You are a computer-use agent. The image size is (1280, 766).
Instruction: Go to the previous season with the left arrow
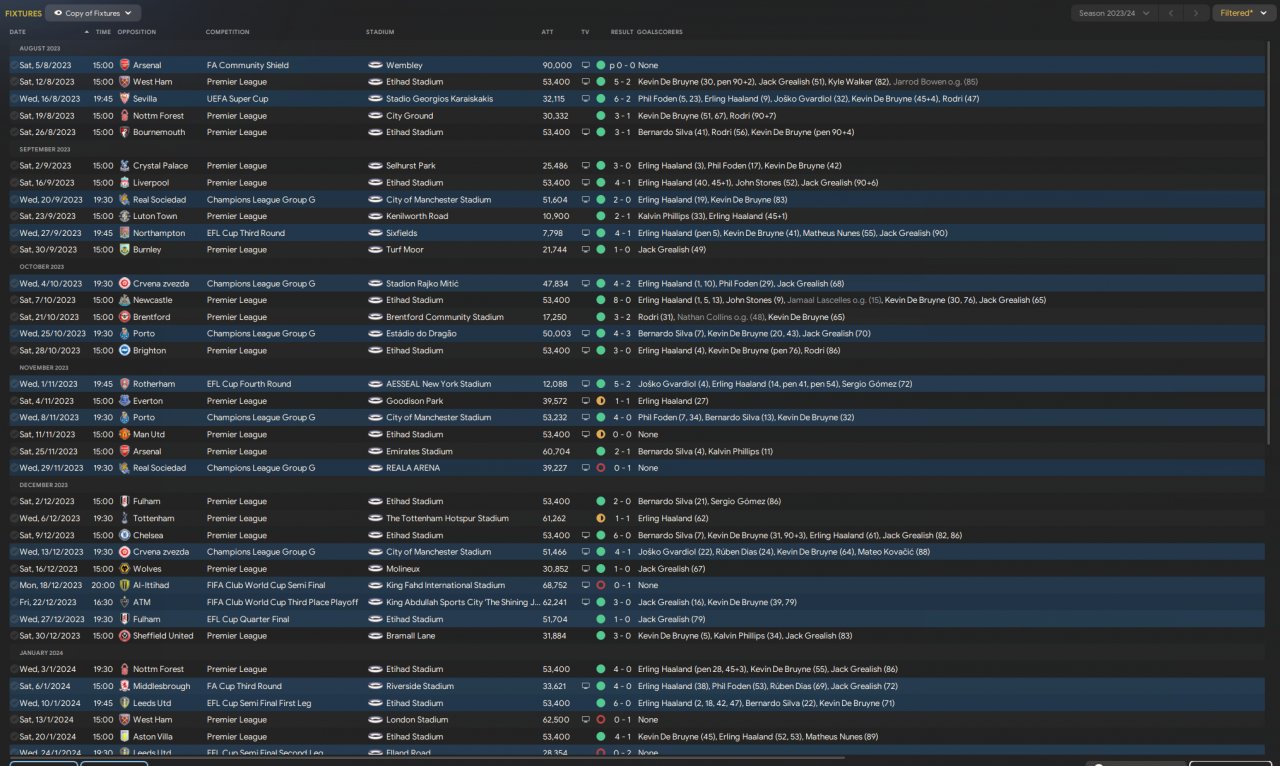tap(1170, 13)
